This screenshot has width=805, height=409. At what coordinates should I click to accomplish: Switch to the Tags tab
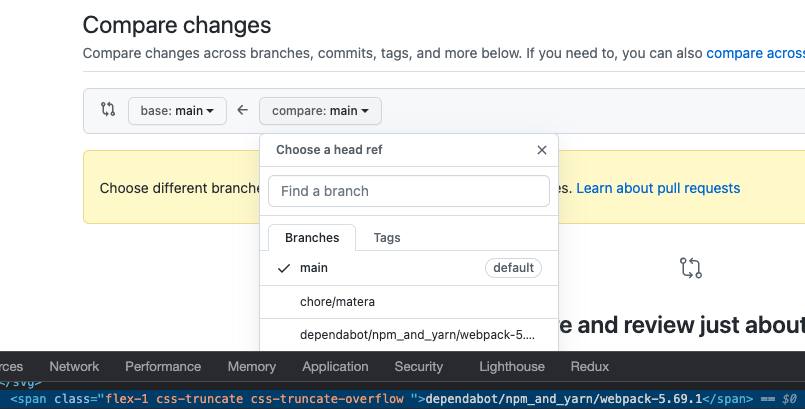[x=387, y=238]
